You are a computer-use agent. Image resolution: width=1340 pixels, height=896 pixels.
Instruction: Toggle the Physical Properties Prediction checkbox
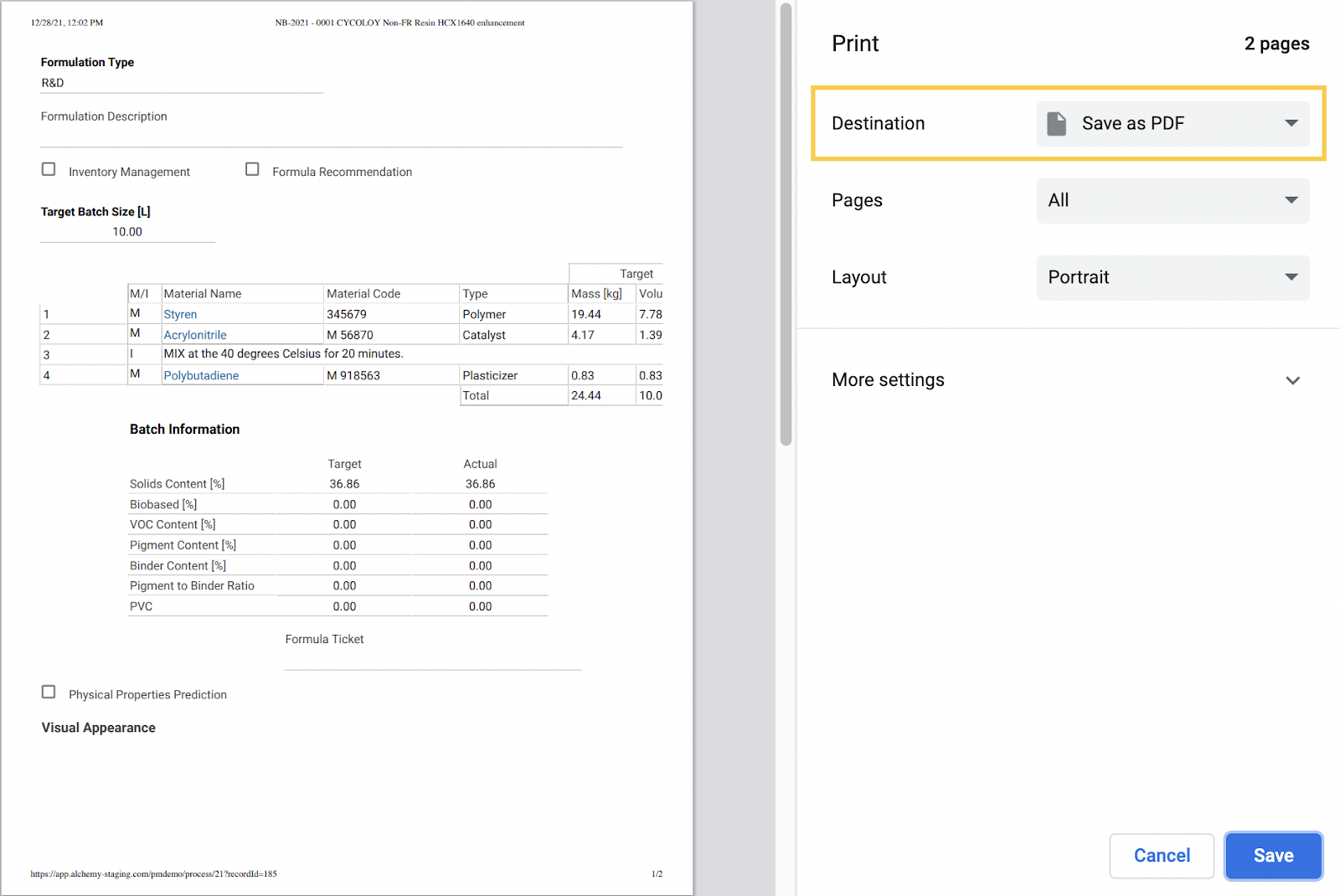[x=49, y=692]
